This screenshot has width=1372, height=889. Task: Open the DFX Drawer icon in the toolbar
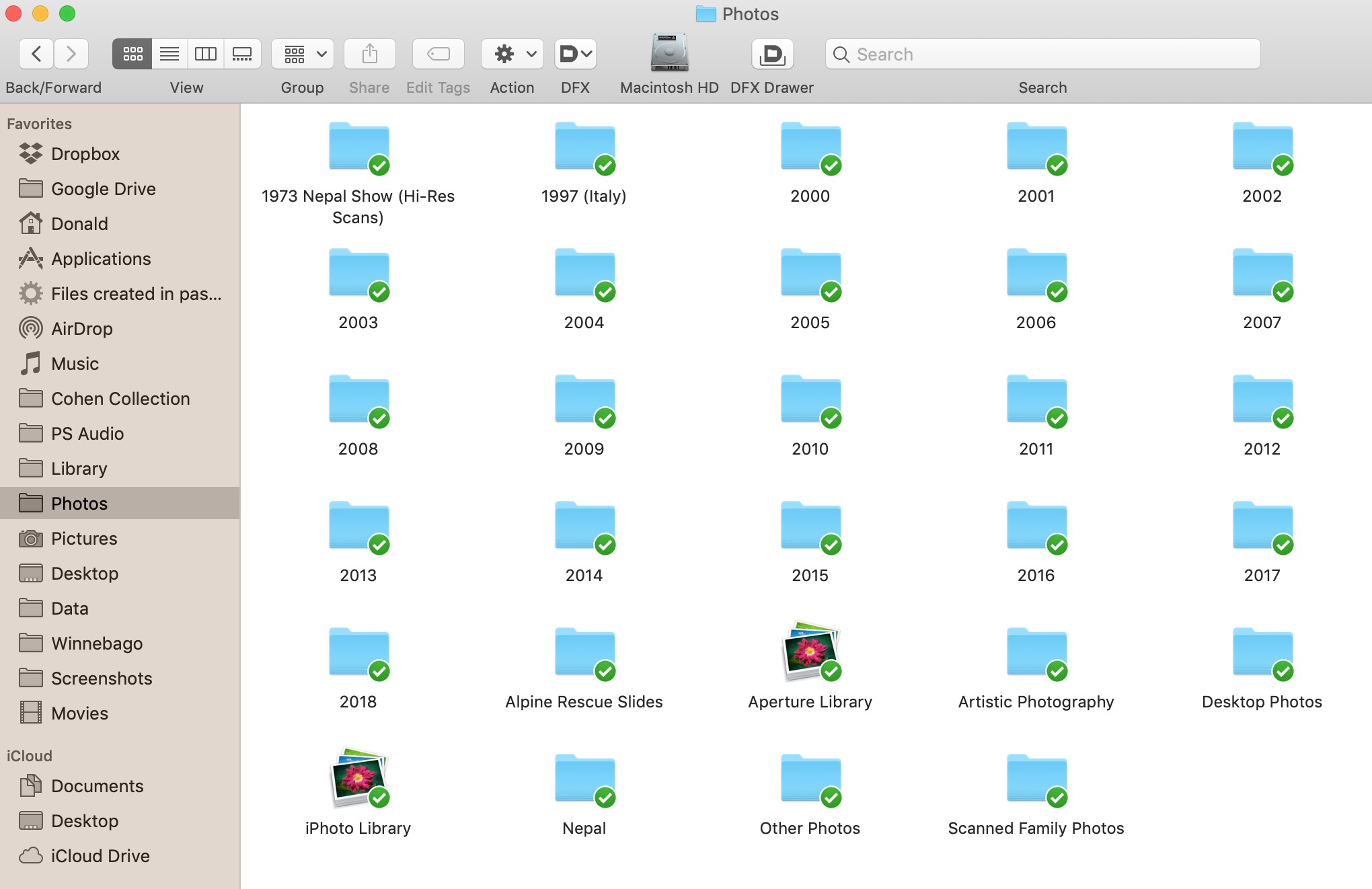[772, 54]
